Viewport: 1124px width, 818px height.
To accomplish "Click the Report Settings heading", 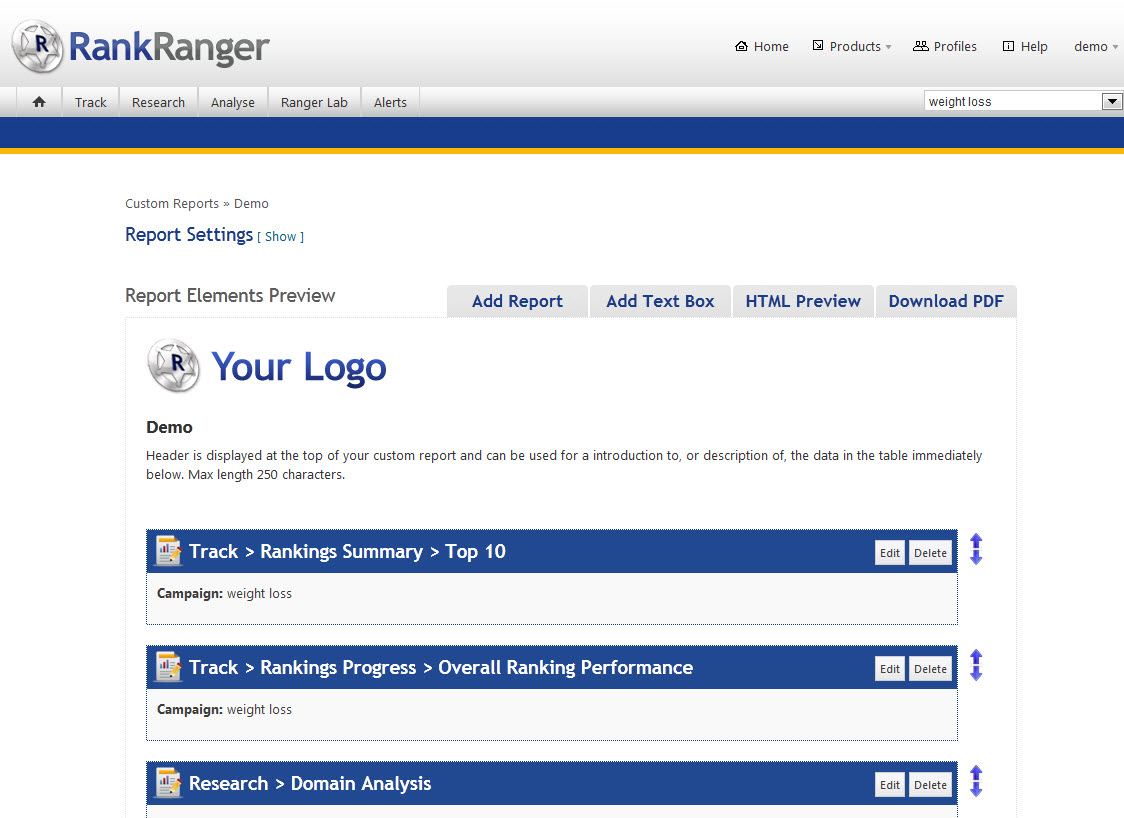I will click(189, 234).
